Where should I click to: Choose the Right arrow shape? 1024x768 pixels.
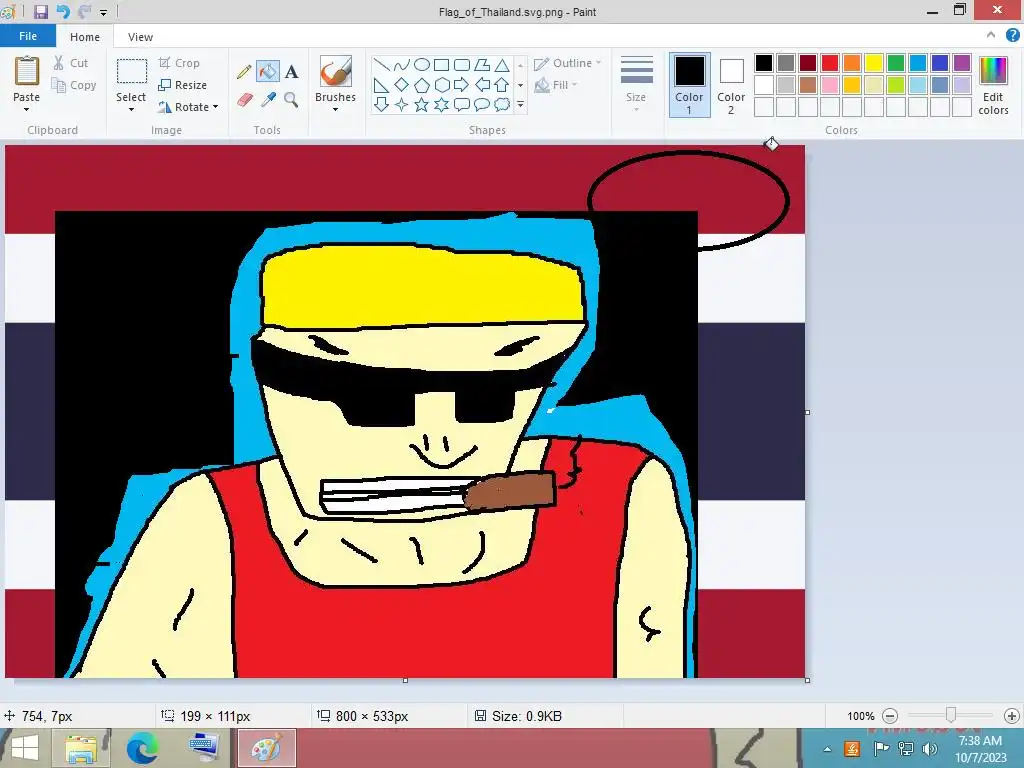(x=462, y=85)
